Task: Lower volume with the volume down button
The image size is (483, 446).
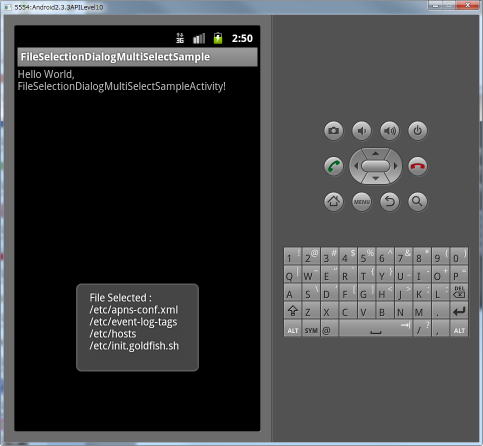Action: point(361,130)
